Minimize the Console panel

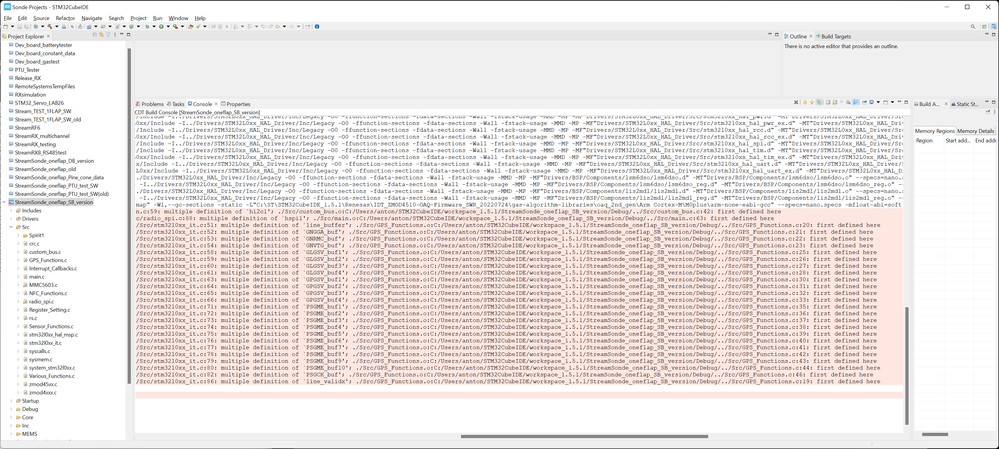pyautogui.click(x=899, y=101)
